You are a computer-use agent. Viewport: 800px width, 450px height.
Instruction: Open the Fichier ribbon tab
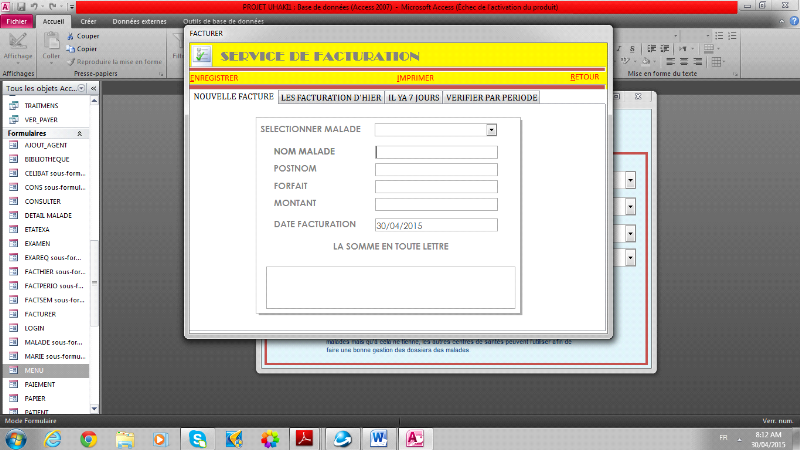coord(17,21)
